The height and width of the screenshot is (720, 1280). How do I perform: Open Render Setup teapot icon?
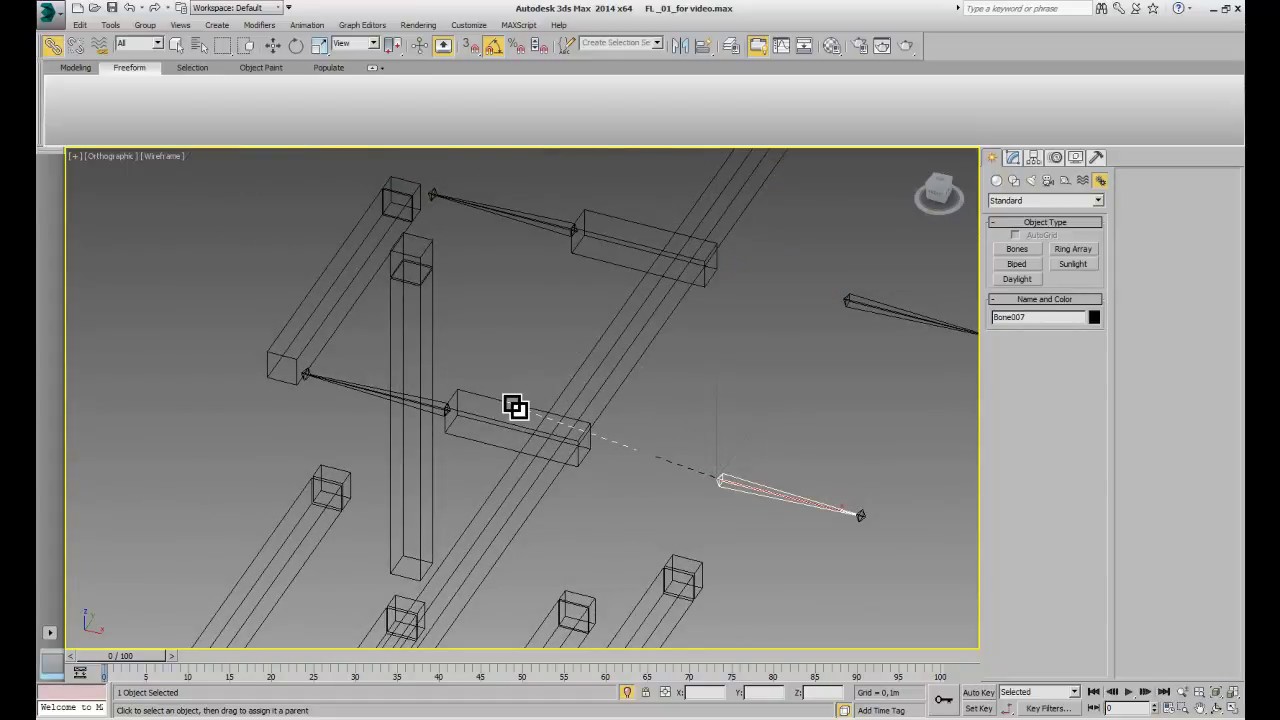coord(859,45)
